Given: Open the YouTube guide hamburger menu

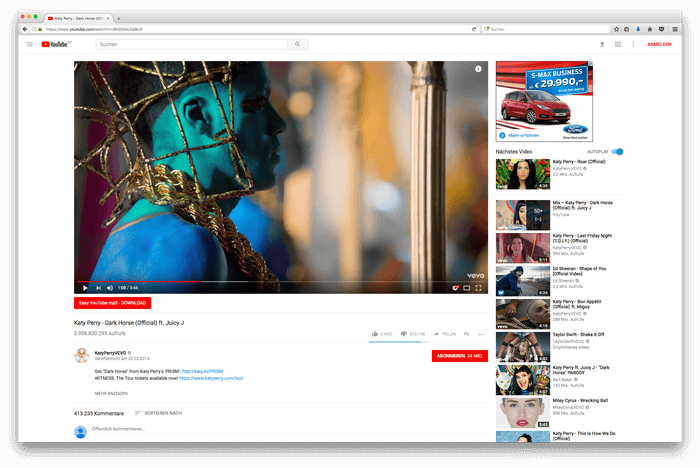Looking at the screenshot, I should (x=30, y=44).
